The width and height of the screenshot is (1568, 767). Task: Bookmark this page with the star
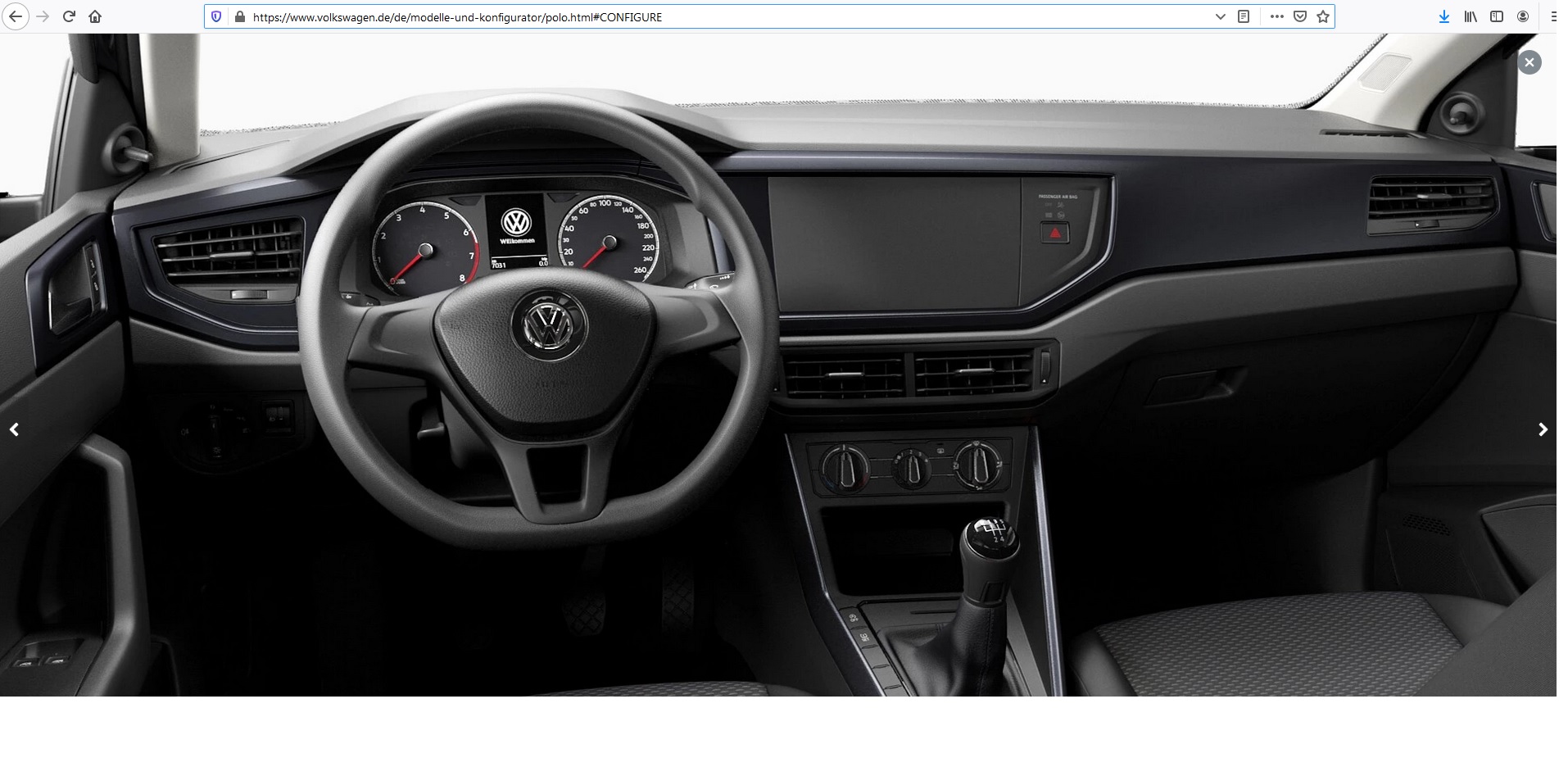(1323, 16)
